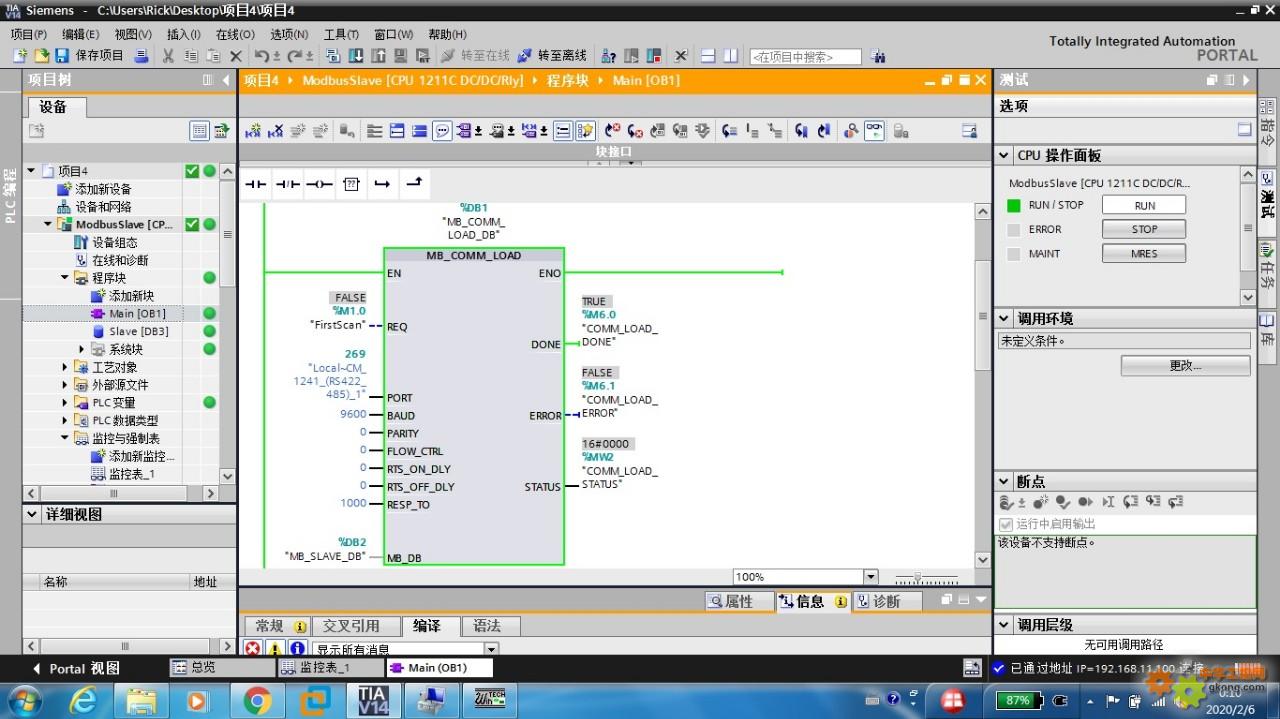Click the split editor vertically icon
The image size is (1280, 719).
731,56
